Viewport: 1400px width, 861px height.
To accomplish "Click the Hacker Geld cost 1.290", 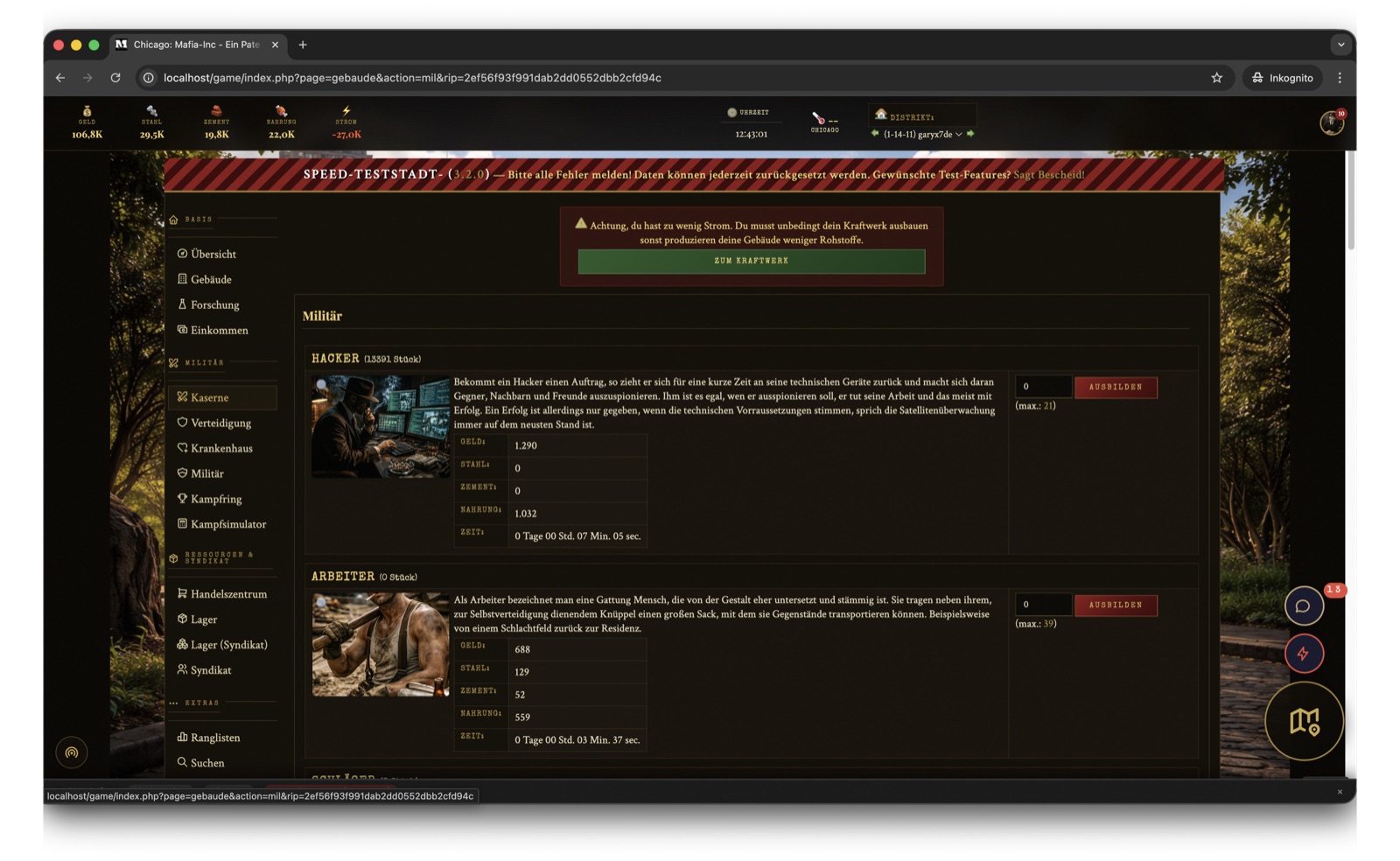I will [x=526, y=445].
